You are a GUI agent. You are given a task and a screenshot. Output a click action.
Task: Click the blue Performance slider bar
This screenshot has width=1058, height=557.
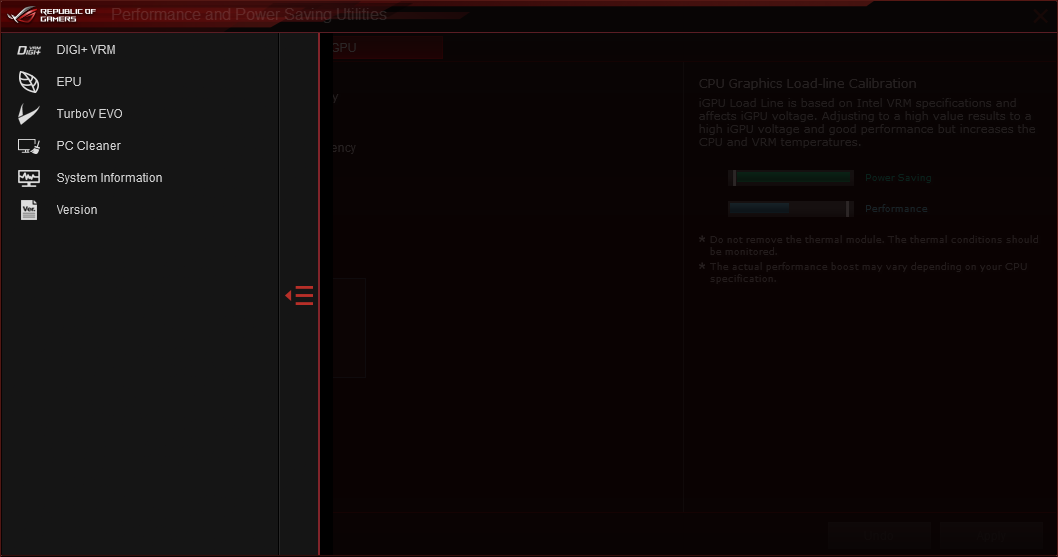[x=791, y=209]
